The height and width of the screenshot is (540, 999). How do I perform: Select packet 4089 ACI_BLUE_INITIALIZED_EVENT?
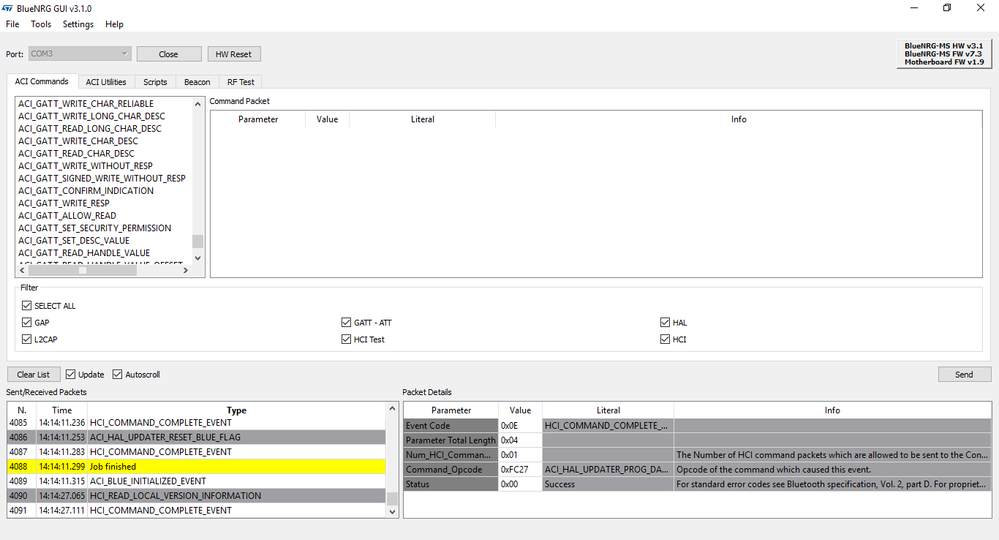(196, 481)
